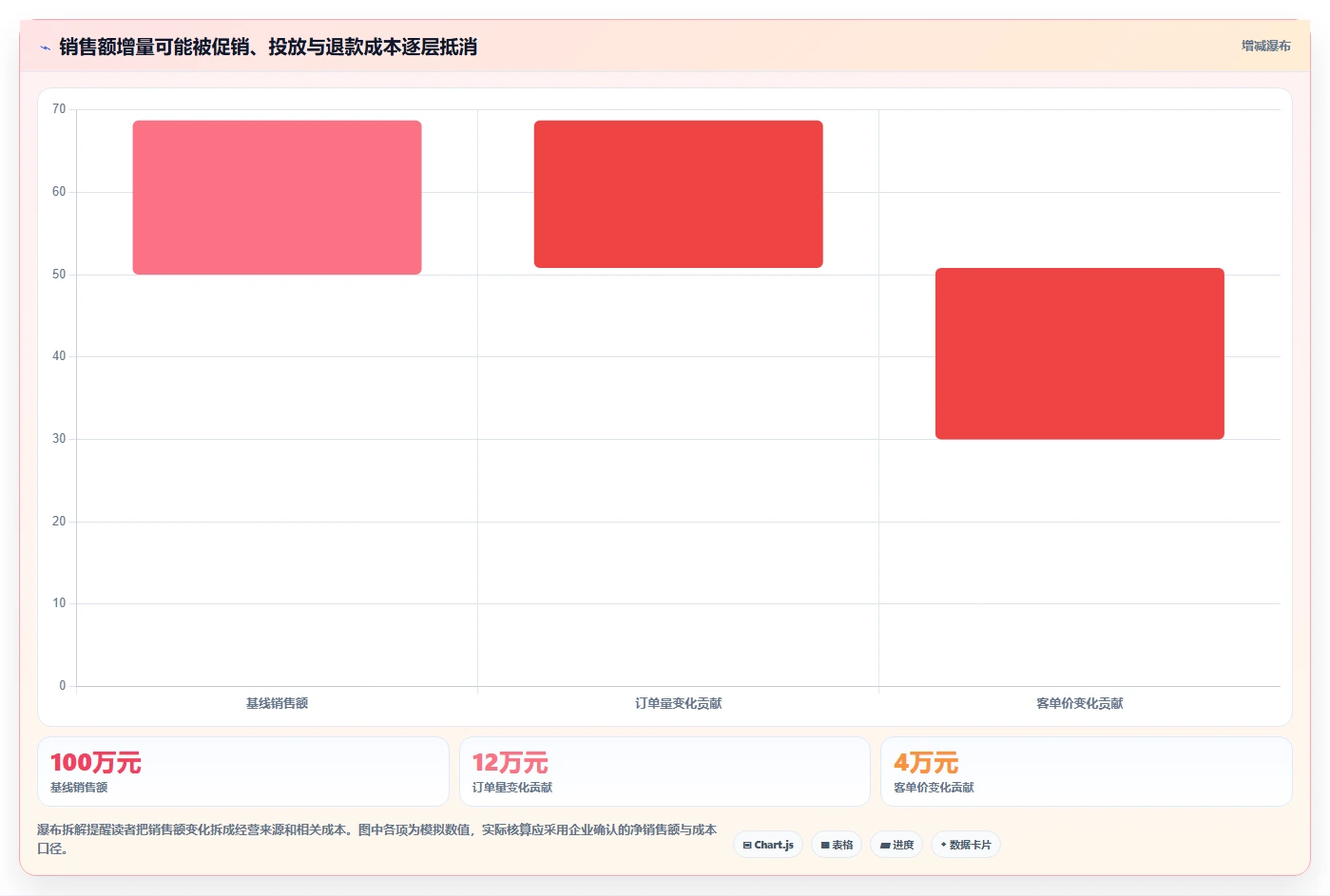Open the 100万元 基线销售额 card
The height and width of the screenshot is (896, 1330).
click(243, 772)
